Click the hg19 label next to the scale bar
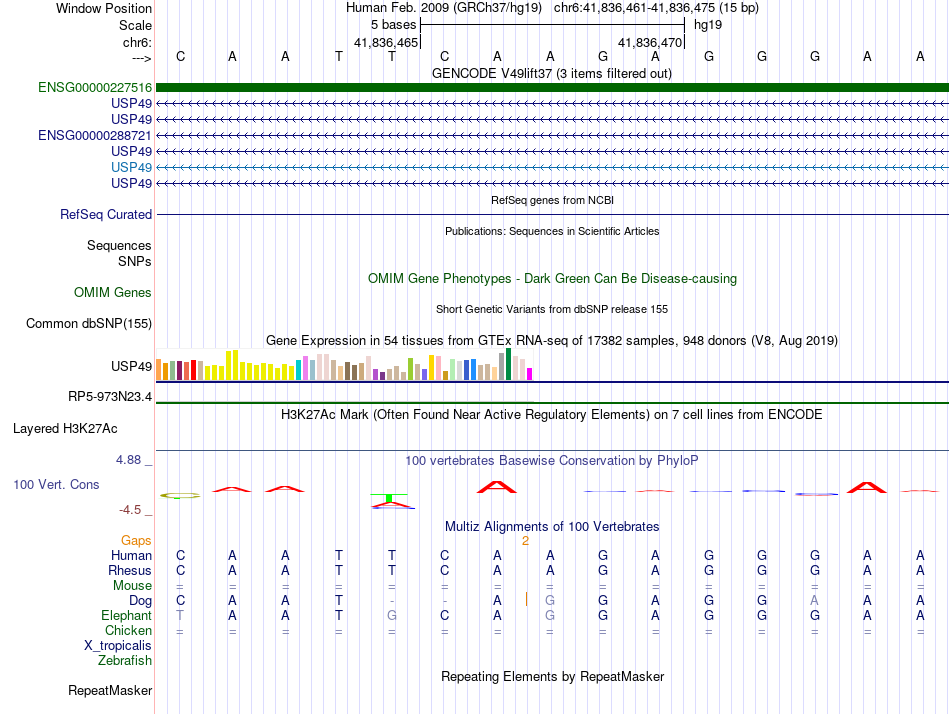950x714 pixels. (708, 25)
